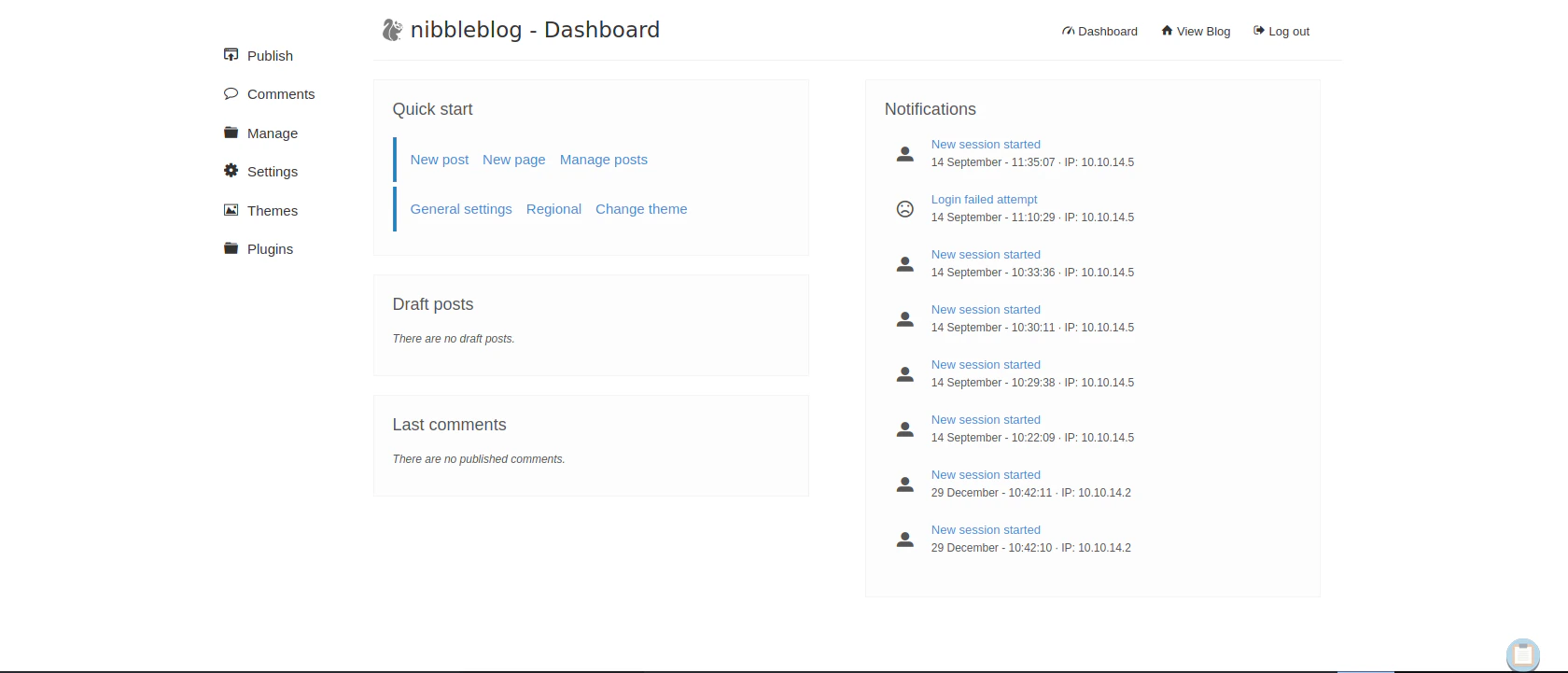Click user icon beside 10:30:11 session notification
The width and height of the screenshot is (1568, 673).
(904, 319)
